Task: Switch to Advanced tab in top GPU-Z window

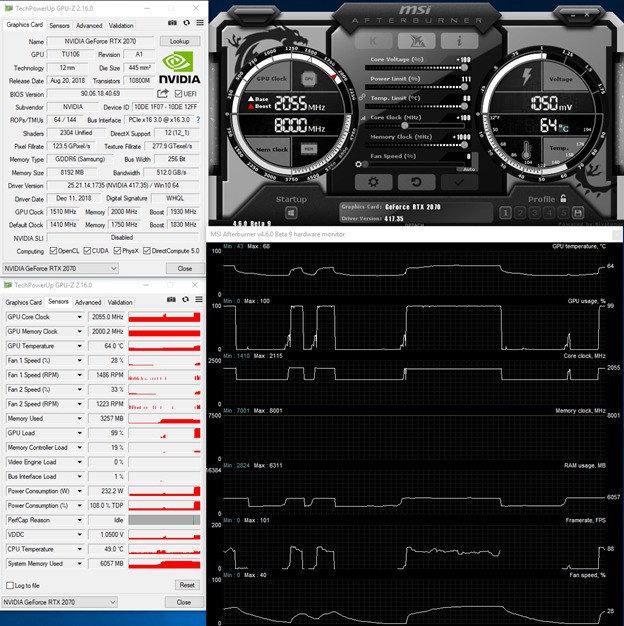Action: pos(89,25)
